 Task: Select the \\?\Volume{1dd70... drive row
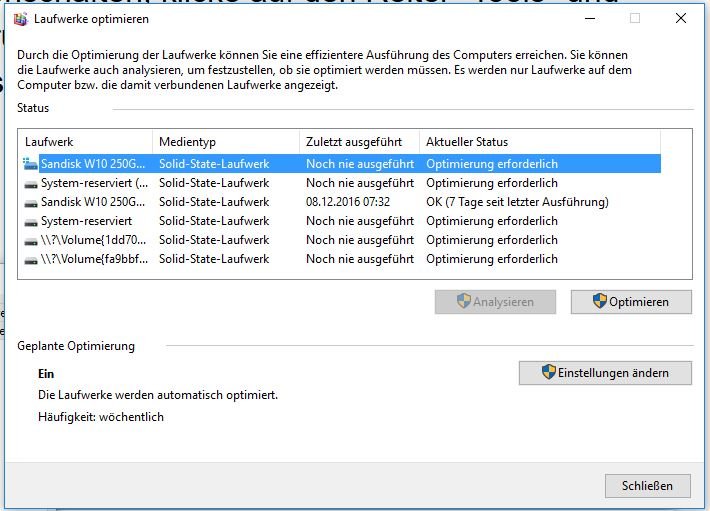[342, 240]
